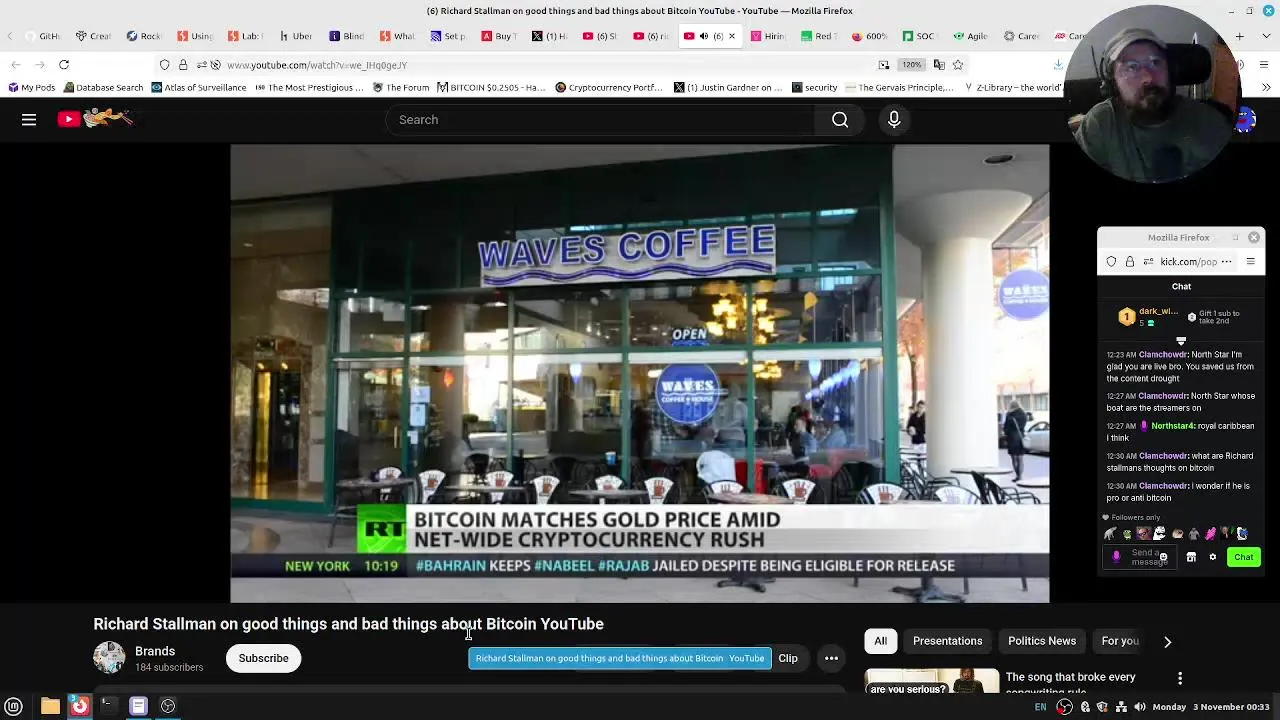Open Atlas of Surveillance bookmark

tap(198, 88)
